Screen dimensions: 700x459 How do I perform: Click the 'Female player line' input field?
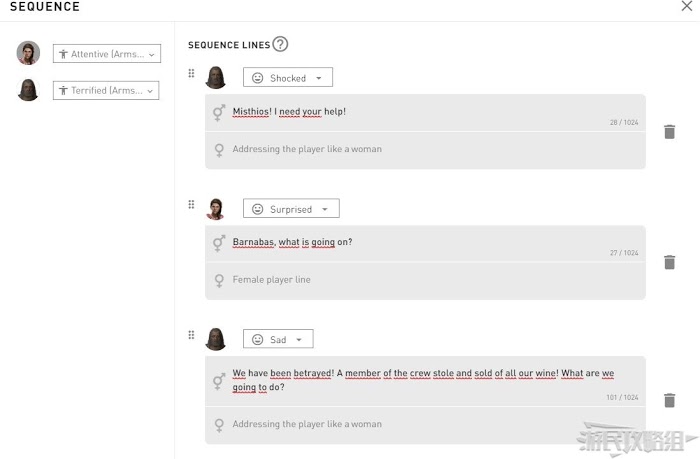[x=425, y=281]
